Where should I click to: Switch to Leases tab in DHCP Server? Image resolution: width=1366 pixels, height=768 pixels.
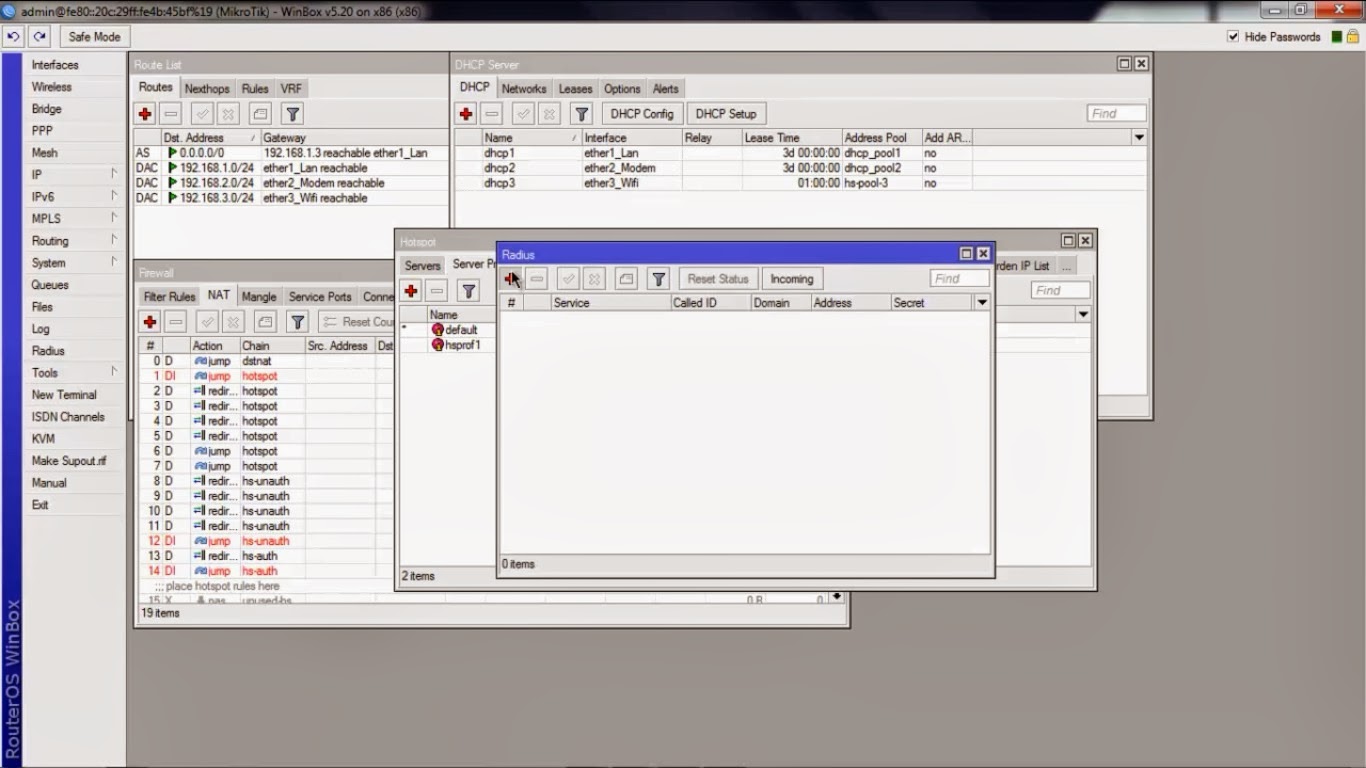[575, 88]
